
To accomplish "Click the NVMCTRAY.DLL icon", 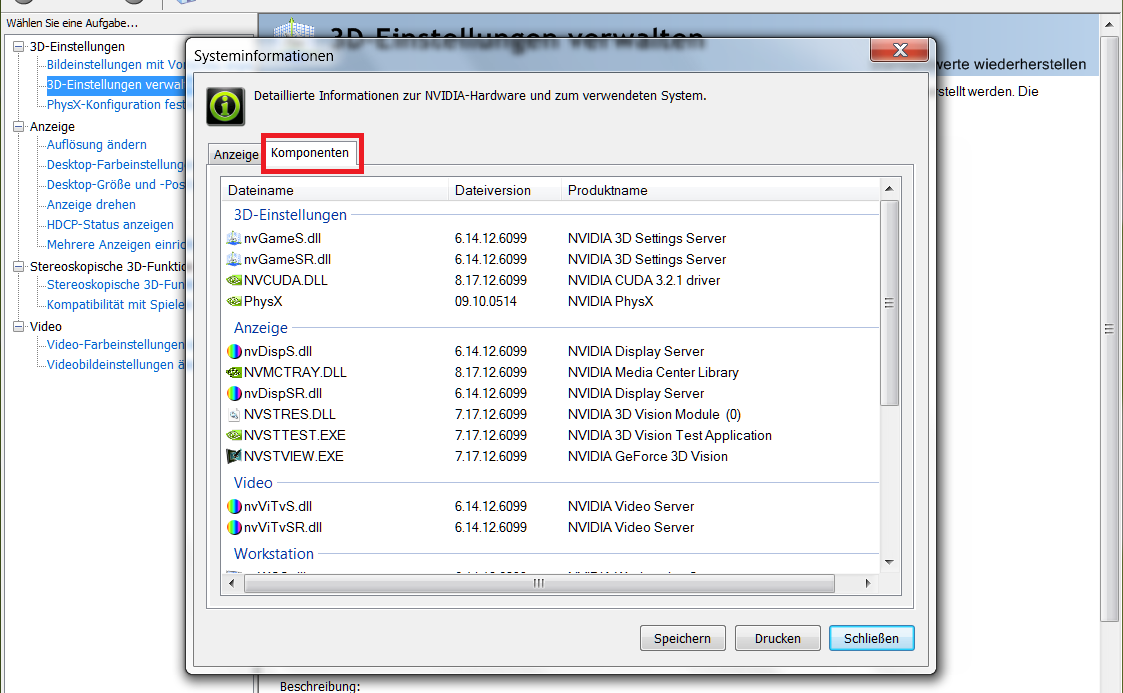I will [x=233, y=372].
